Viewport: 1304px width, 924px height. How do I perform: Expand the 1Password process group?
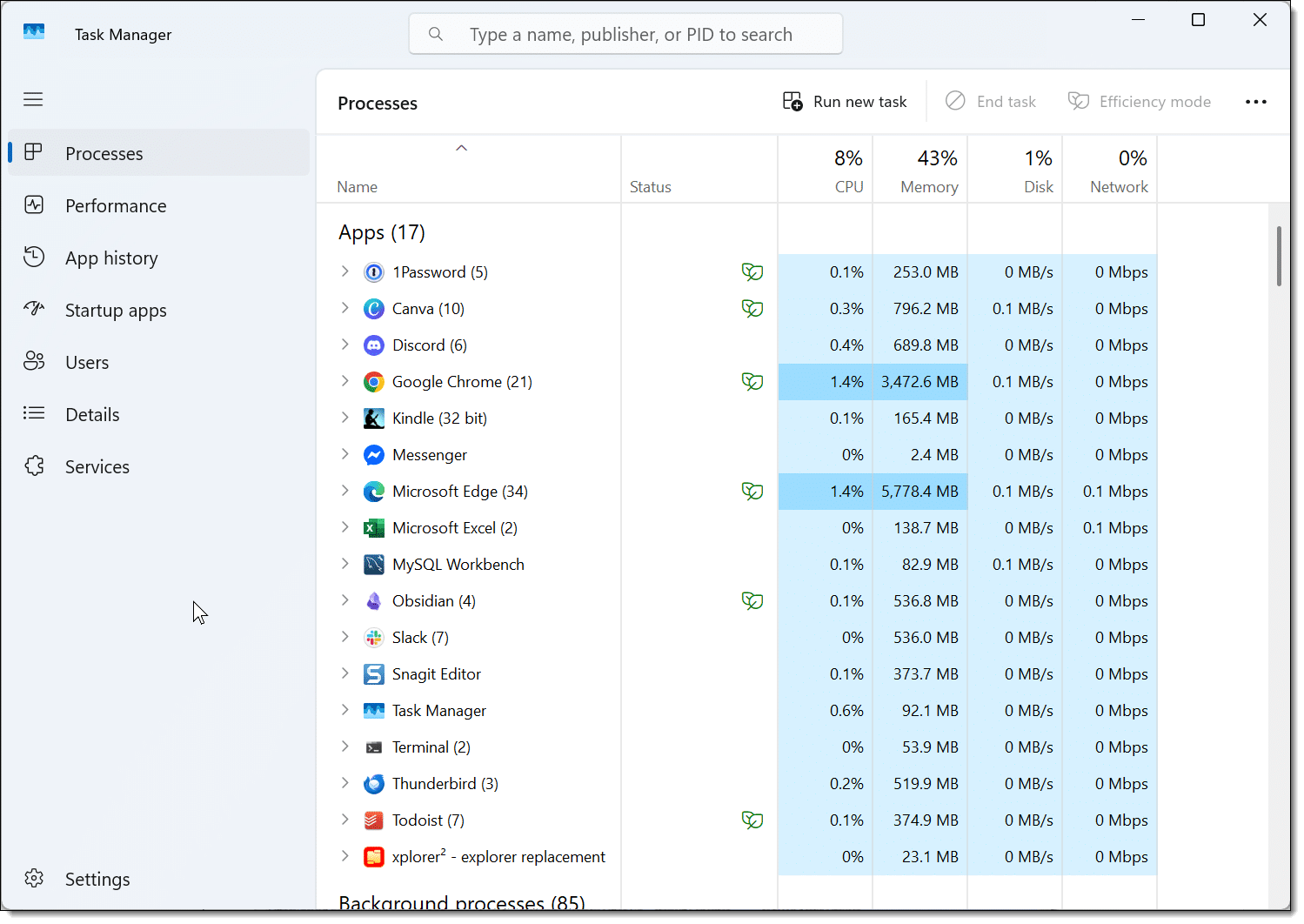(345, 271)
